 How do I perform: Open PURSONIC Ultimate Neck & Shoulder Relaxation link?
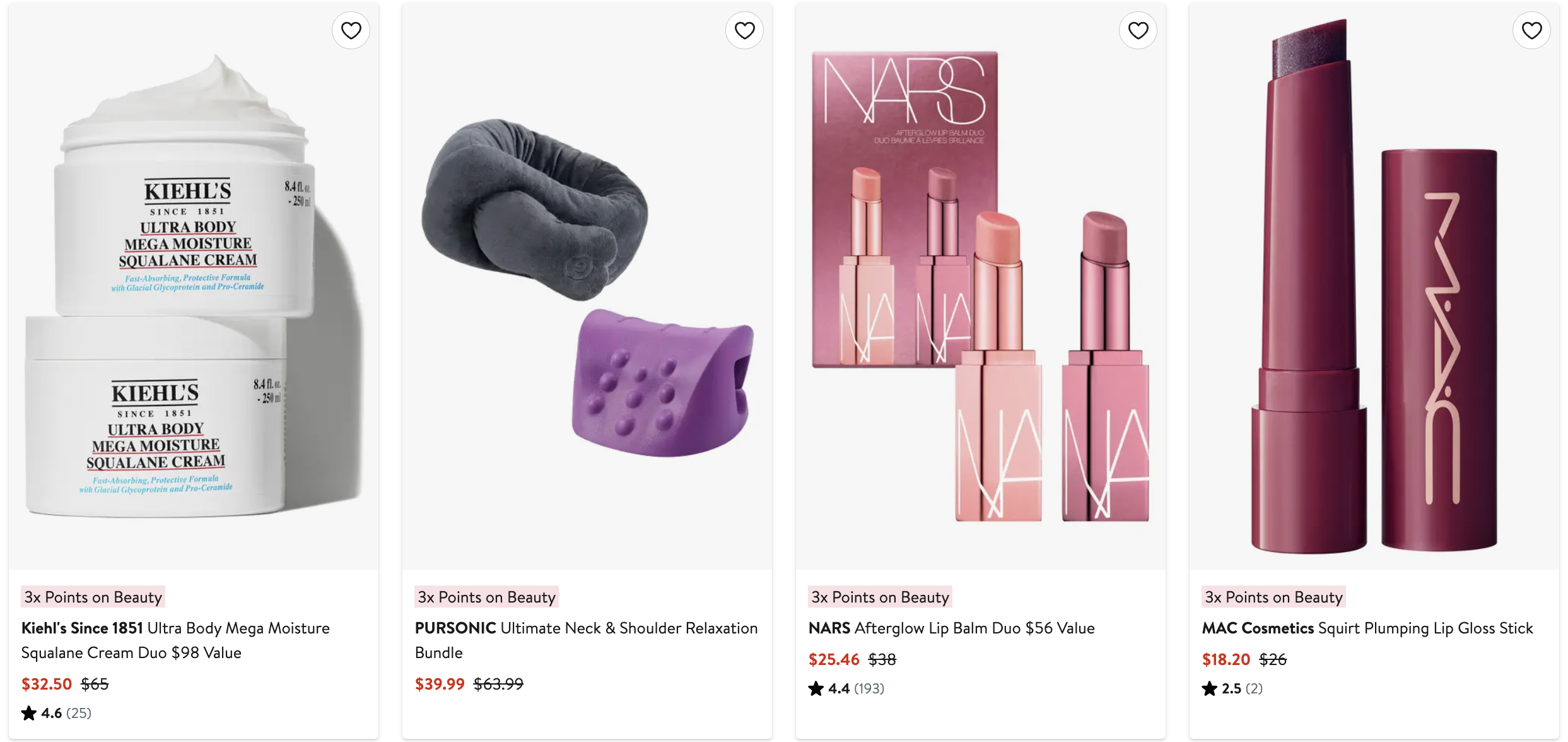(x=586, y=640)
